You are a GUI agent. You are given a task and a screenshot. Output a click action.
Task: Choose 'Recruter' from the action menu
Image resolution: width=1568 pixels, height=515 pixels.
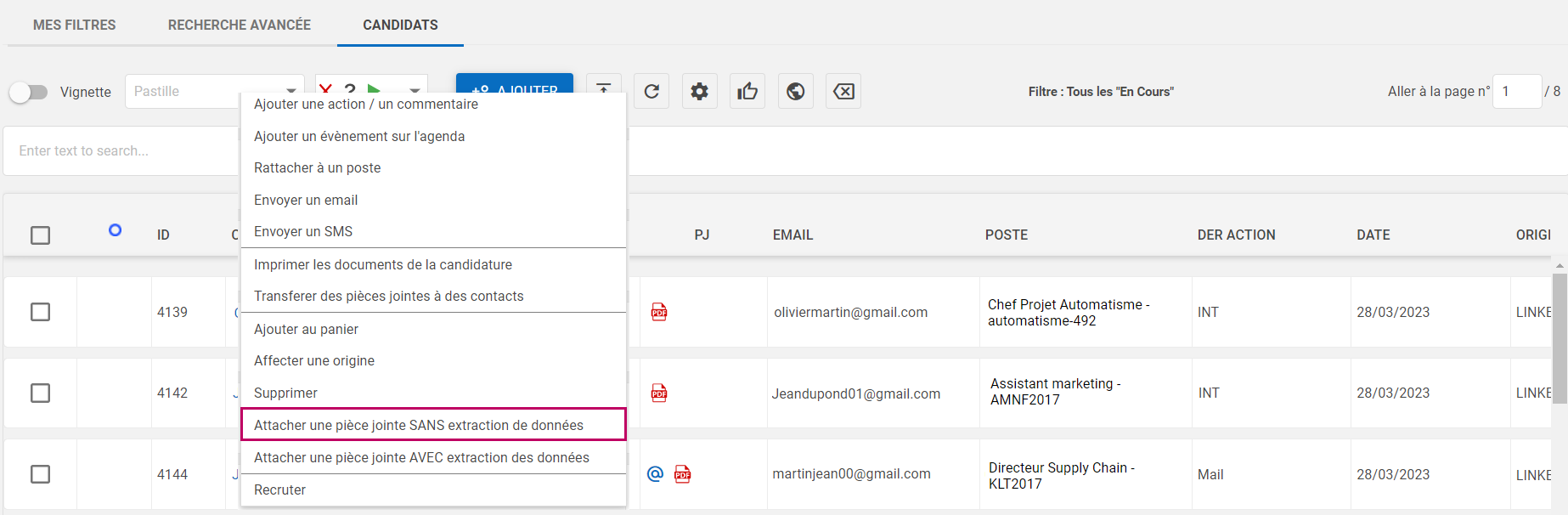coord(279,490)
